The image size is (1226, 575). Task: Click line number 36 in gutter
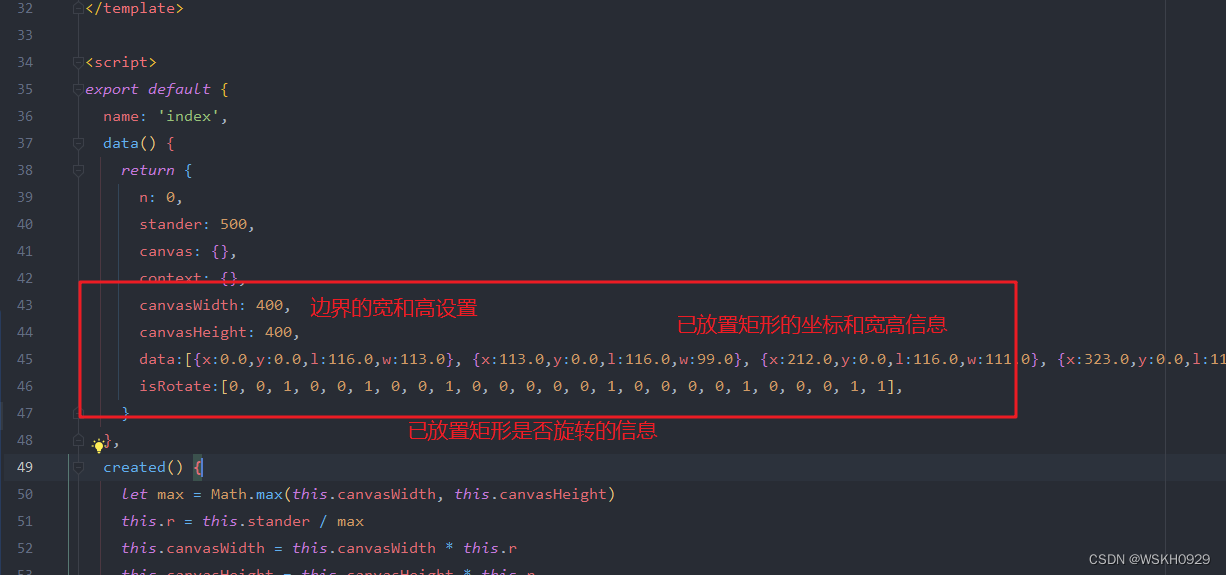pyautogui.click(x=24, y=116)
